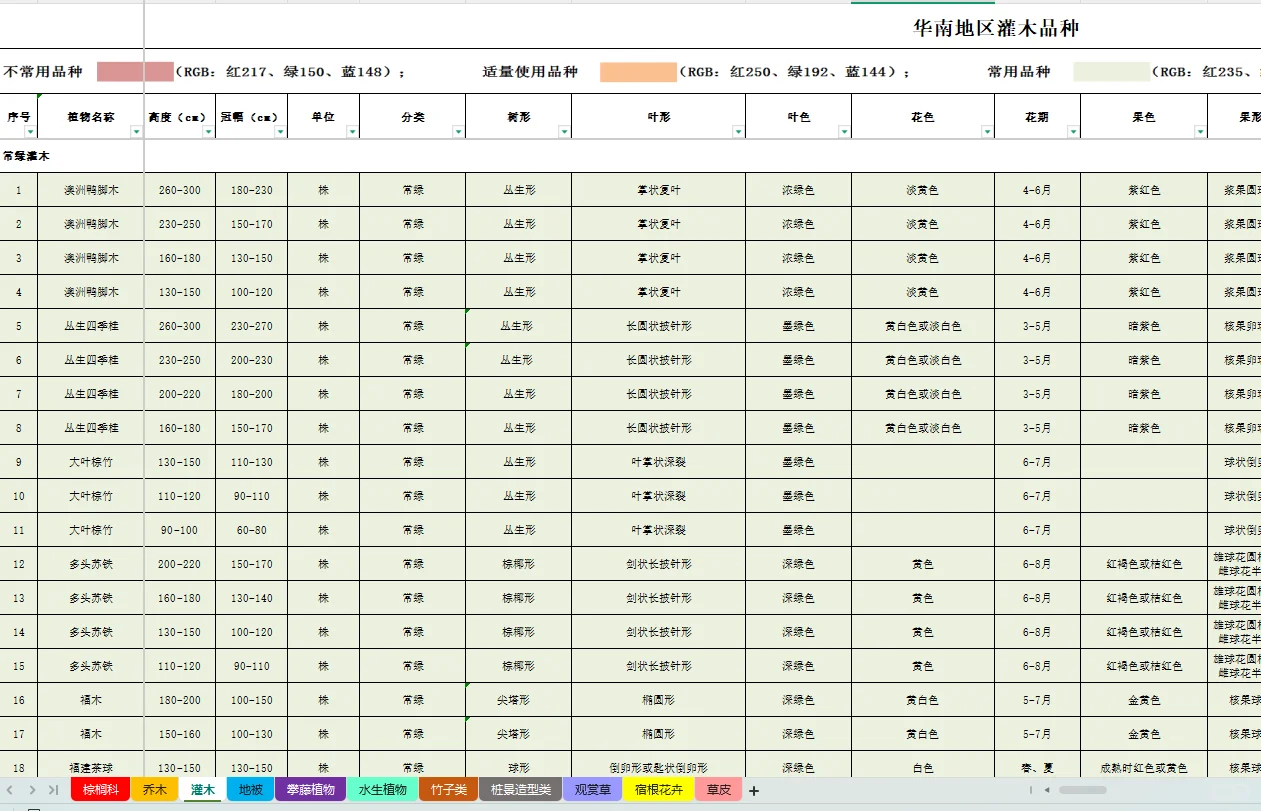Click the pink 不常用品种 color swatch
Image resolution: width=1261 pixels, height=811 pixels.
(x=133, y=71)
